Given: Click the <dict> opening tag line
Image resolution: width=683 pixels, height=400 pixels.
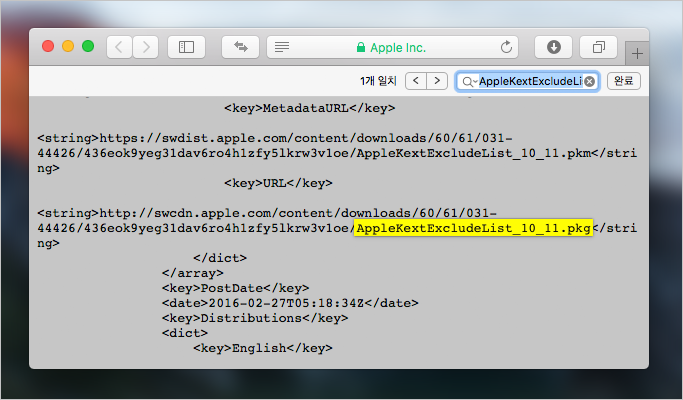Looking at the screenshot, I should coord(185,333).
